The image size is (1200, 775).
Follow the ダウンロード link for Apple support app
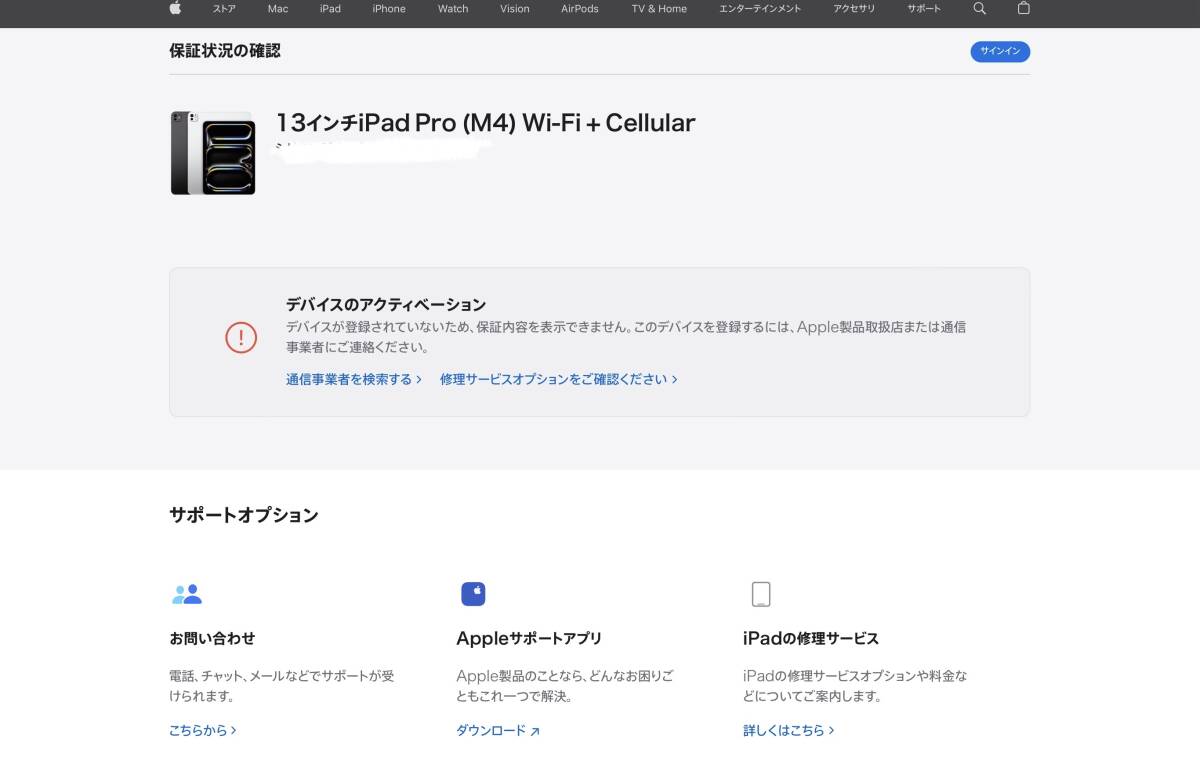(498, 731)
